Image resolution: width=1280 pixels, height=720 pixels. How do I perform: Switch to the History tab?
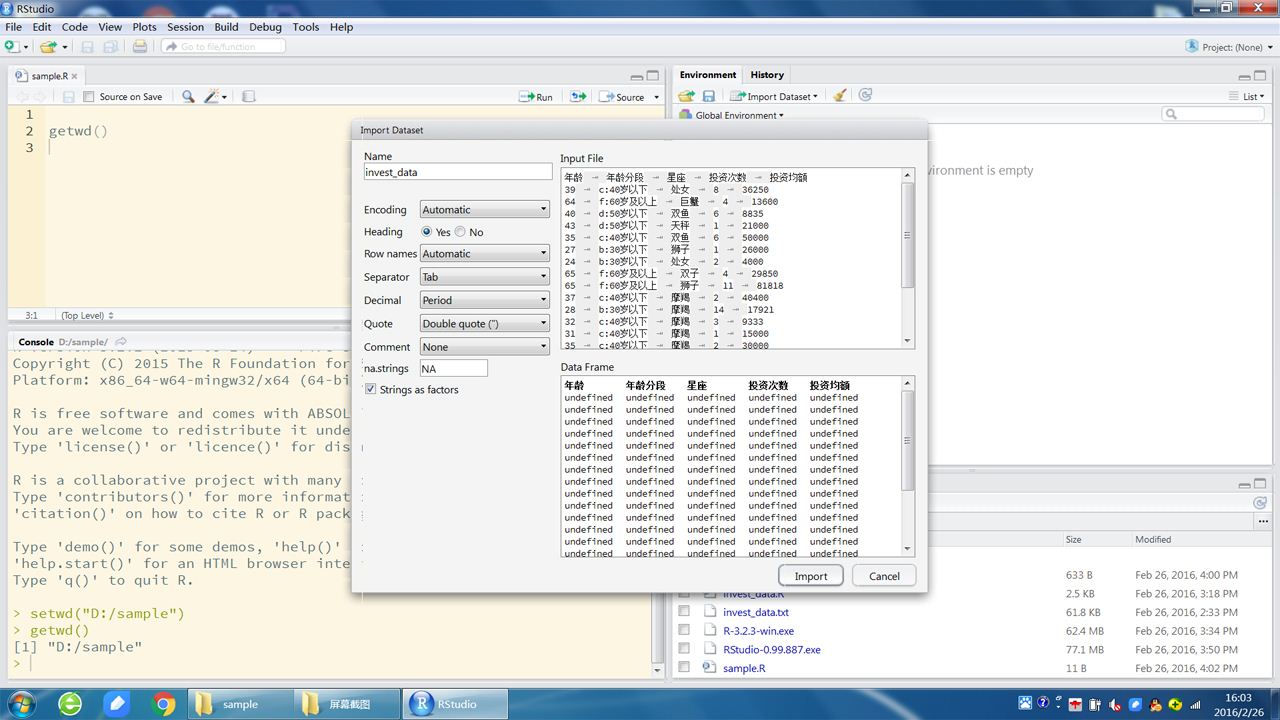pyautogui.click(x=767, y=75)
